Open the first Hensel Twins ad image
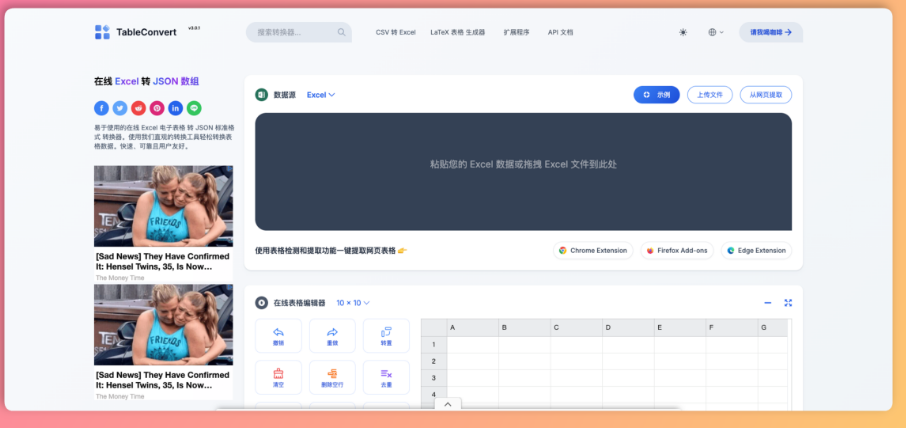906x428 pixels. 164,206
